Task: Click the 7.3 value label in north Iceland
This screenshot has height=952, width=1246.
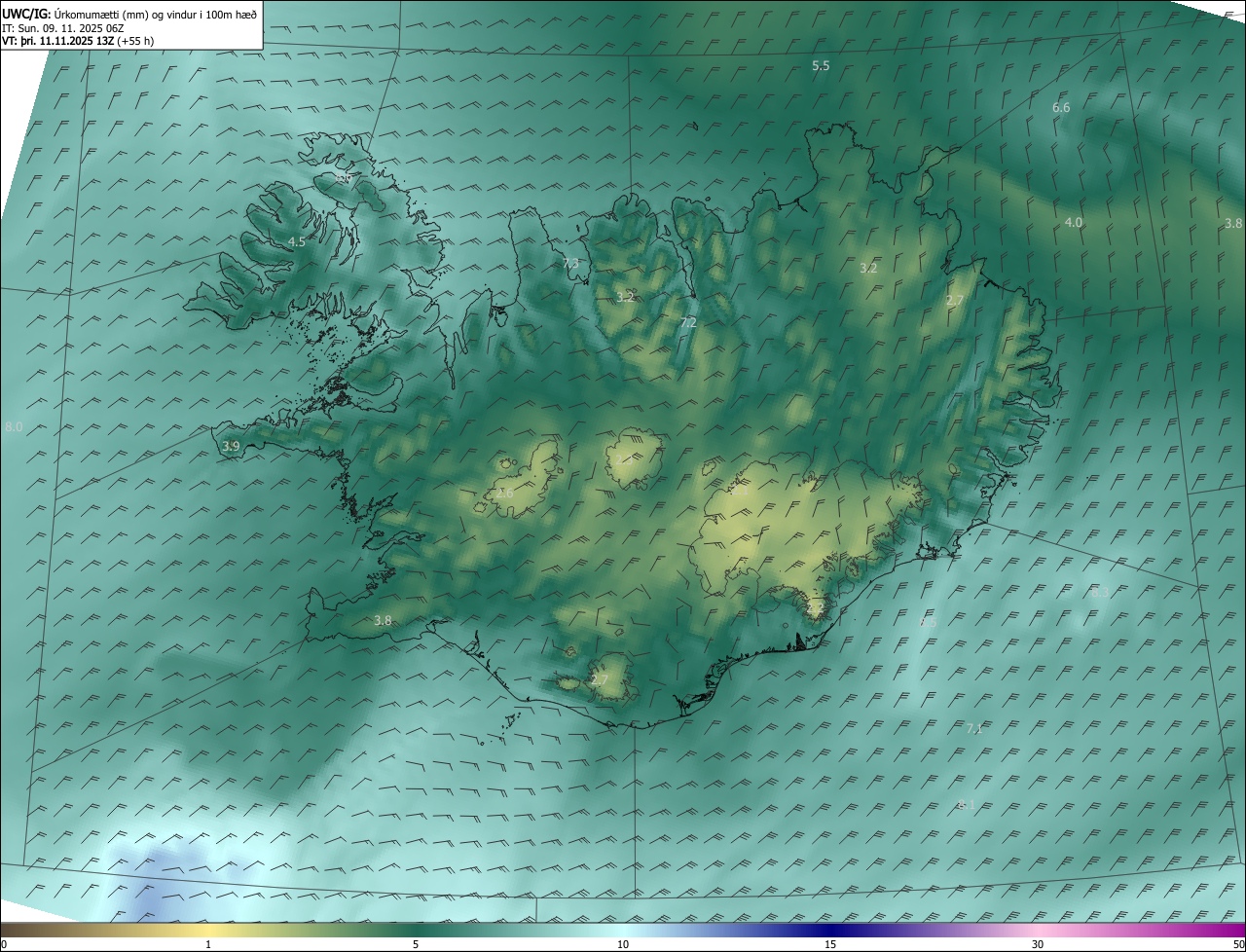Action: pyautogui.click(x=570, y=264)
